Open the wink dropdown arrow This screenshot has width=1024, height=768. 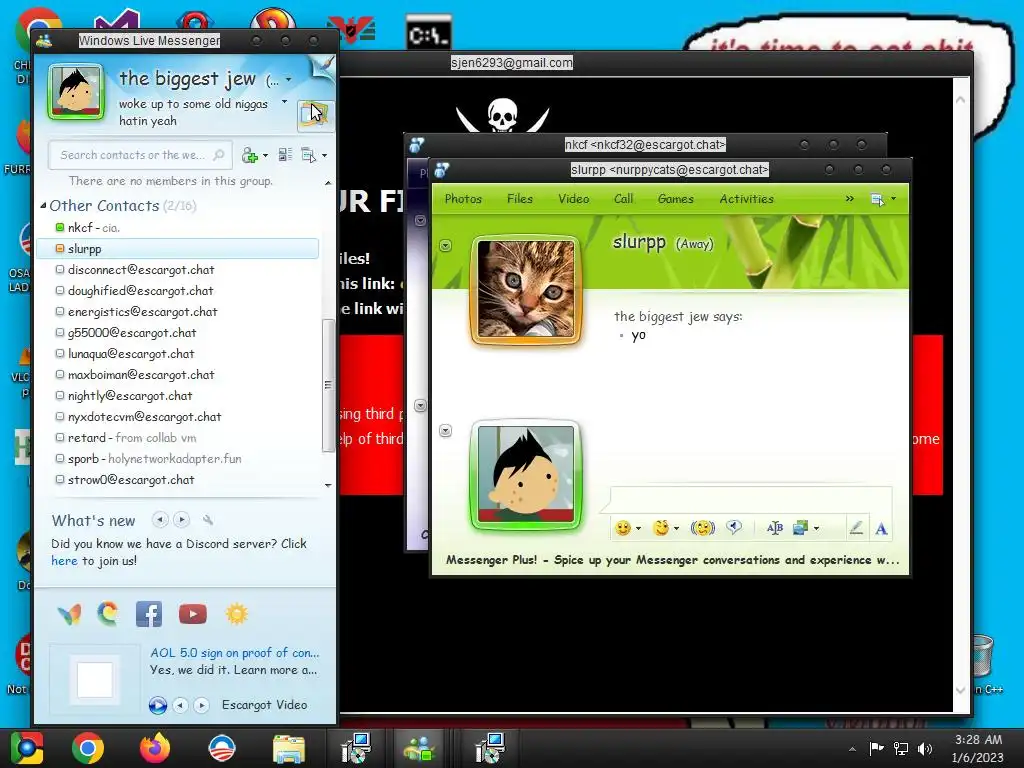(x=676, y=528)
